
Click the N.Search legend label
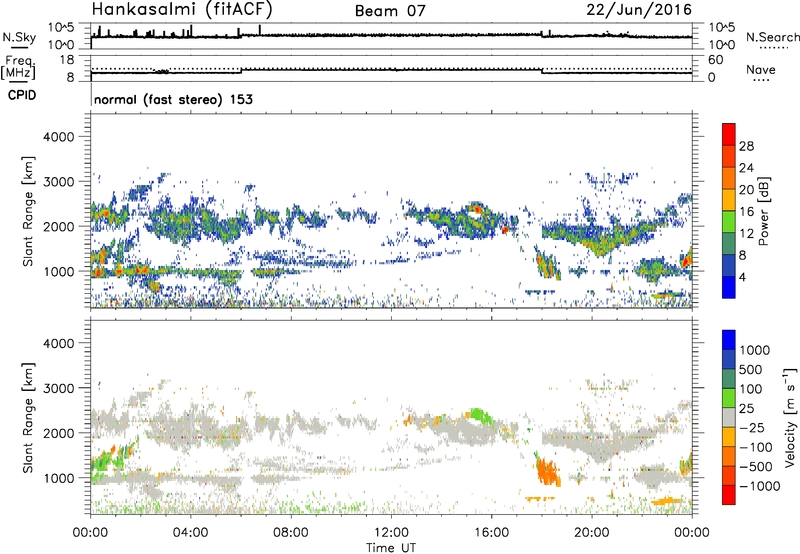point(773,37)
